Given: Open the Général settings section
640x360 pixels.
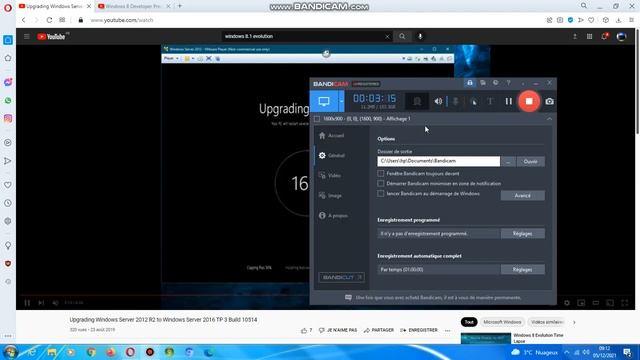Looking at the screenshot, I should pos(331,156).
